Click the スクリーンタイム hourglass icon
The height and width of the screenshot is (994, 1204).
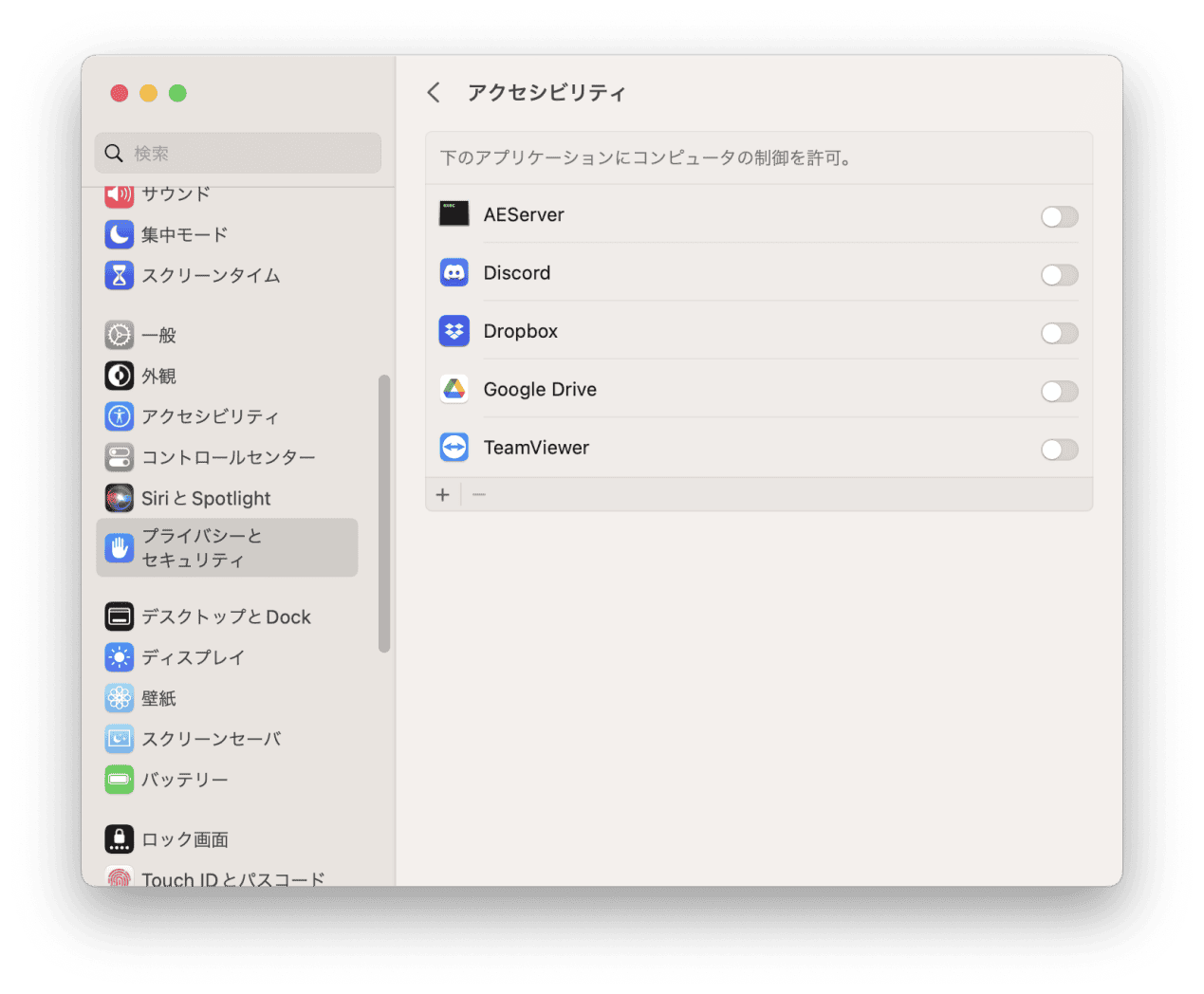click(120, 275)
